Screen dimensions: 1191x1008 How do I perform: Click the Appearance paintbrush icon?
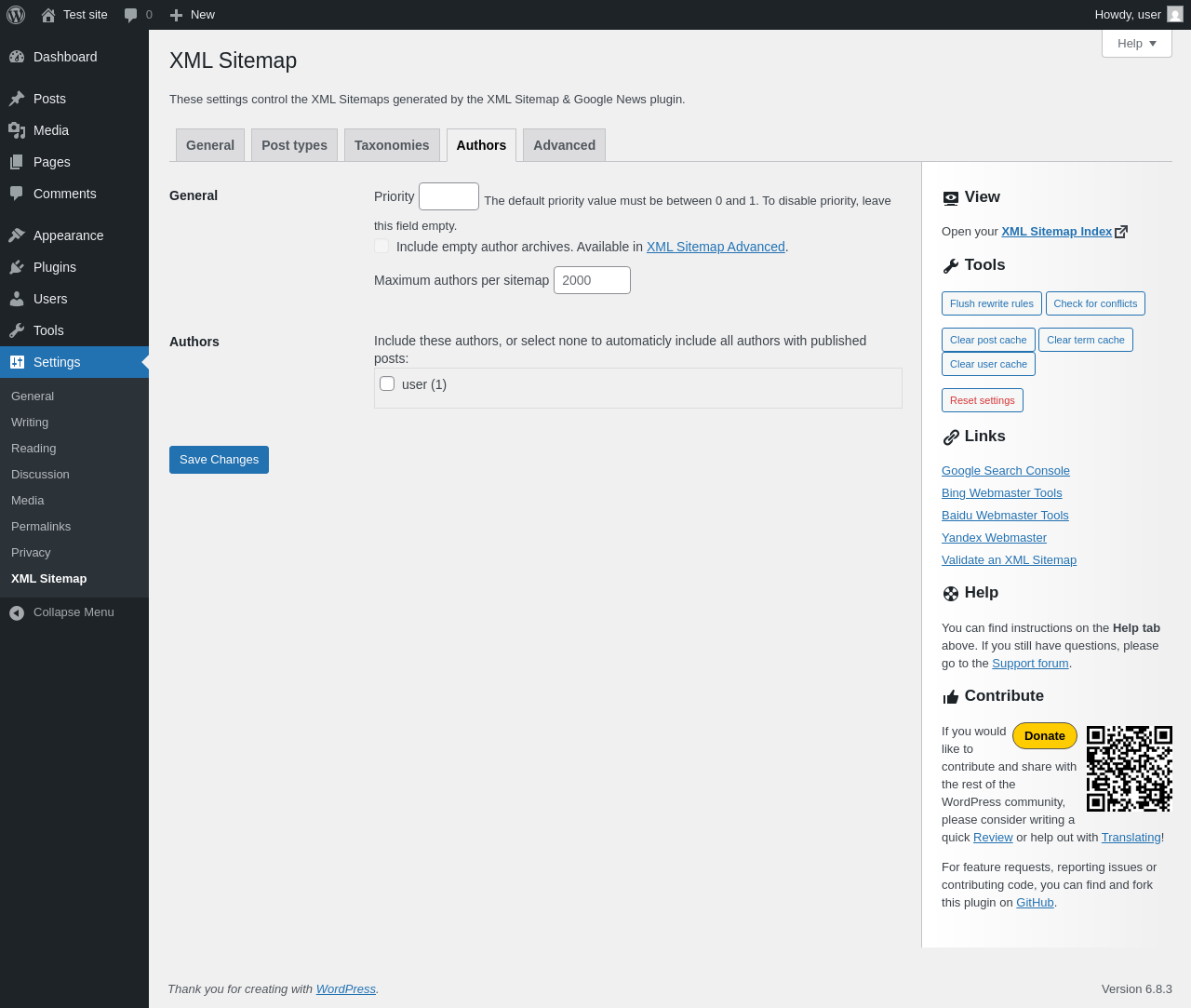click(x=17, y=235)
